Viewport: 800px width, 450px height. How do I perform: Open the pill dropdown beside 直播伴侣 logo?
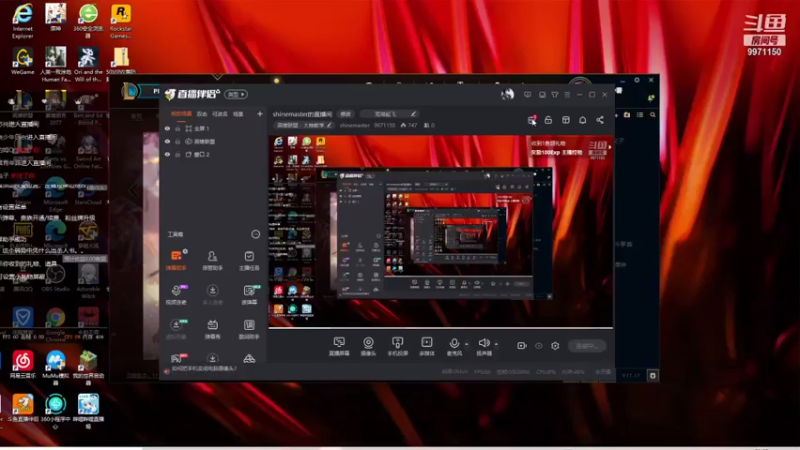[236, 94]
